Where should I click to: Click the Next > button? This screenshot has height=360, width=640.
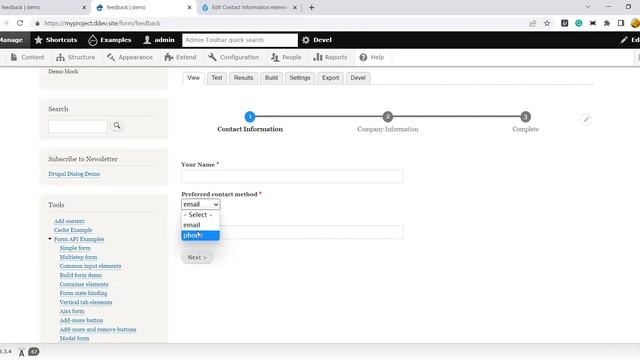tap(197, 258)
